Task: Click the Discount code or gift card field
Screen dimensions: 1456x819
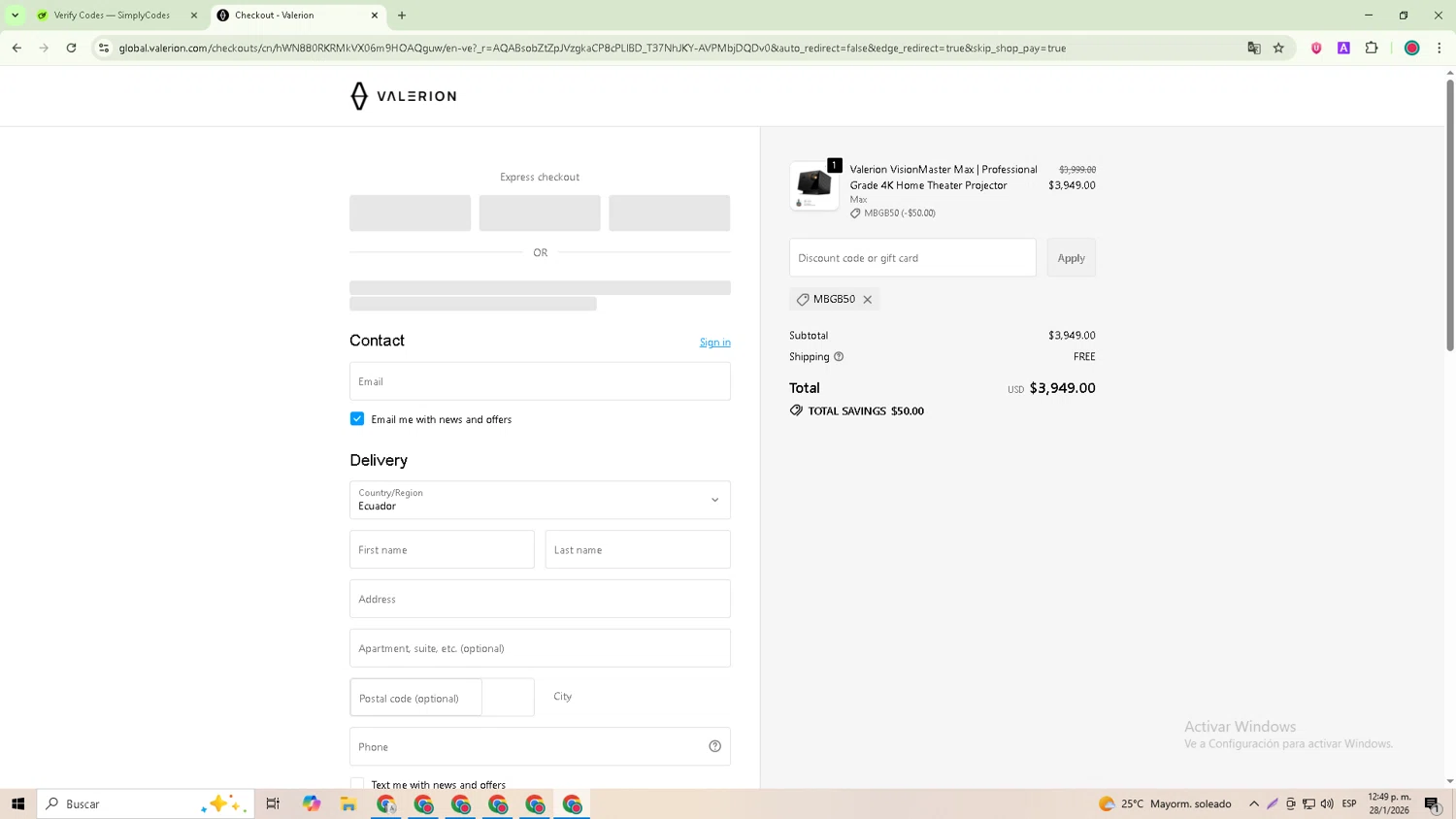Action: [x=912, y=258]
